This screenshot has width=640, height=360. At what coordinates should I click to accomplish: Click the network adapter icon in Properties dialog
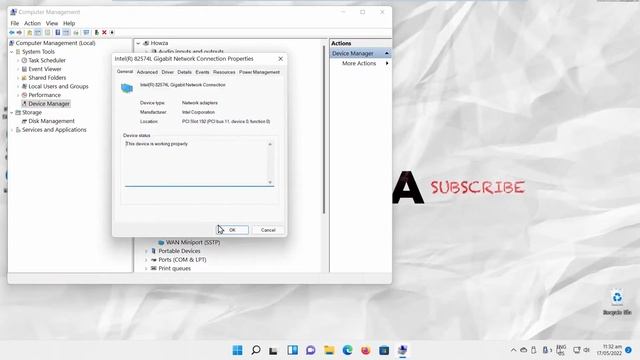coord(127,88)
